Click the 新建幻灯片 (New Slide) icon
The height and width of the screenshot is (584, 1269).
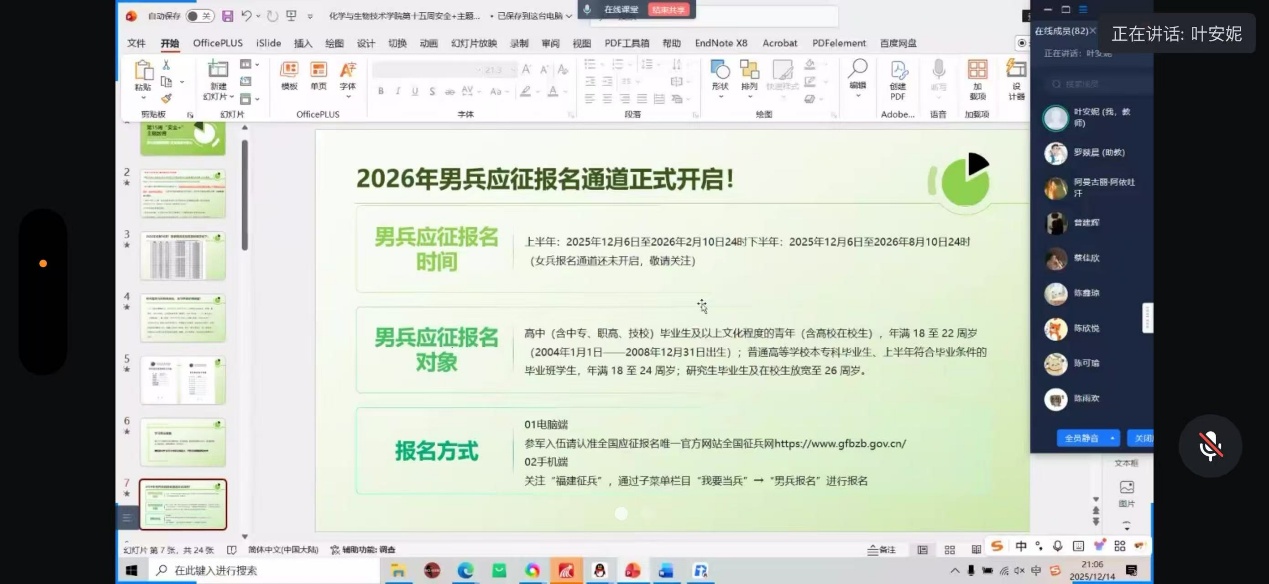(217, 71)
